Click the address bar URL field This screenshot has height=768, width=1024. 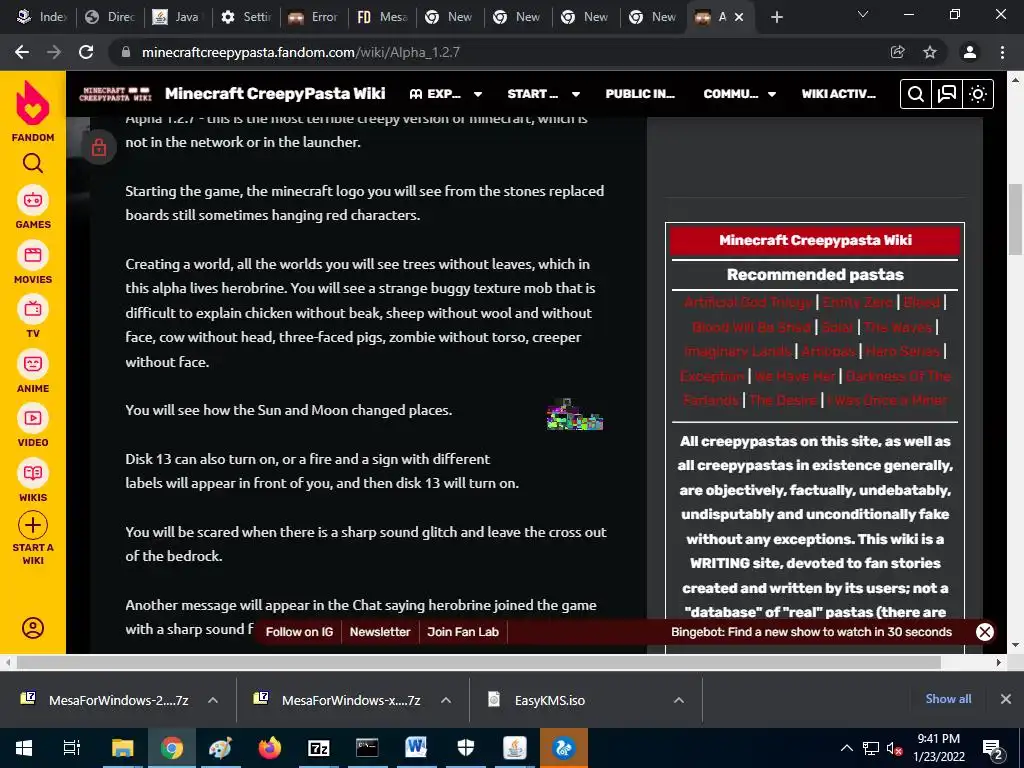pyautogui.click(x=496, y=52)
